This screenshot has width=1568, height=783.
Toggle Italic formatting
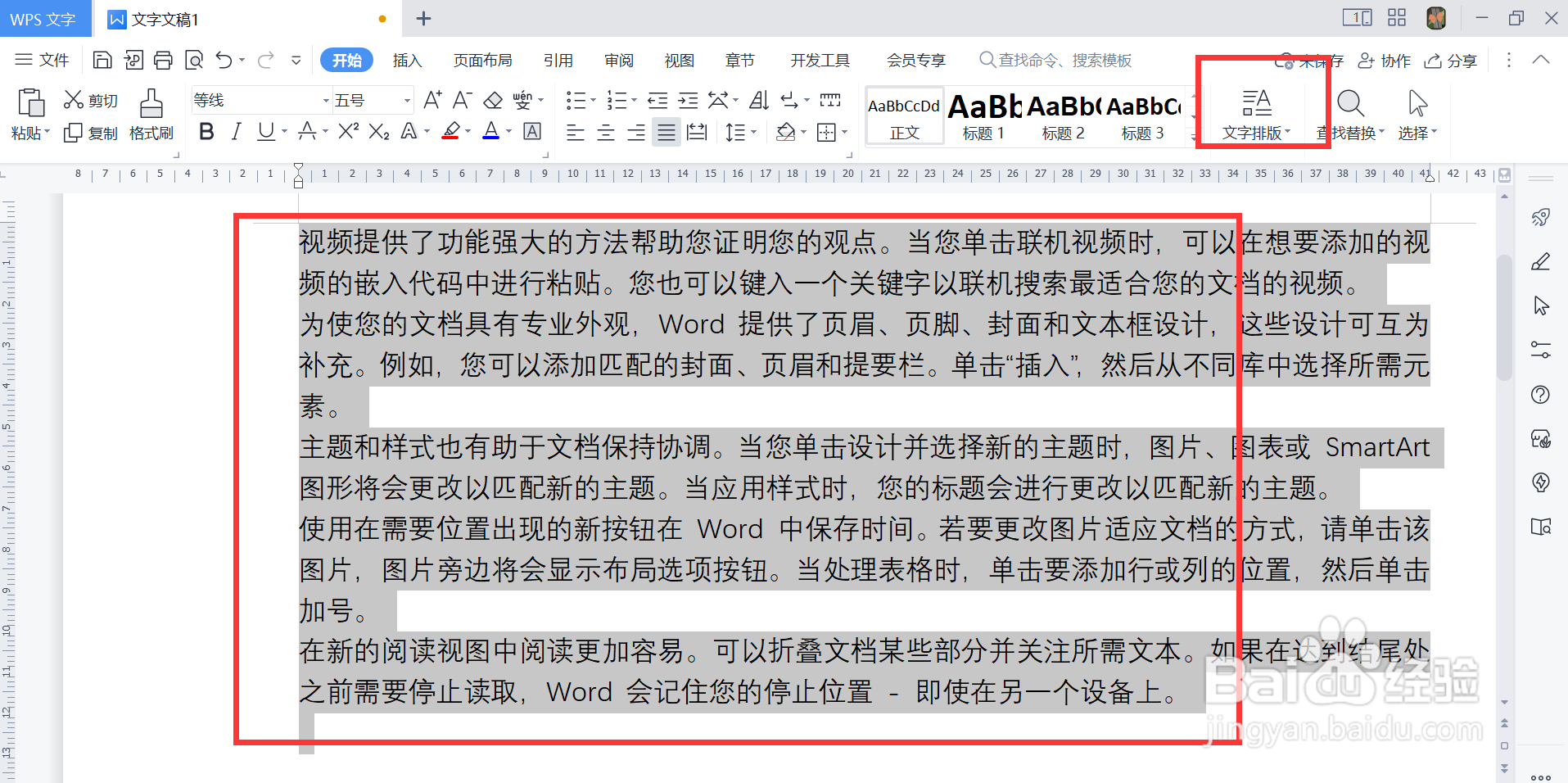[x=237, y=131]
